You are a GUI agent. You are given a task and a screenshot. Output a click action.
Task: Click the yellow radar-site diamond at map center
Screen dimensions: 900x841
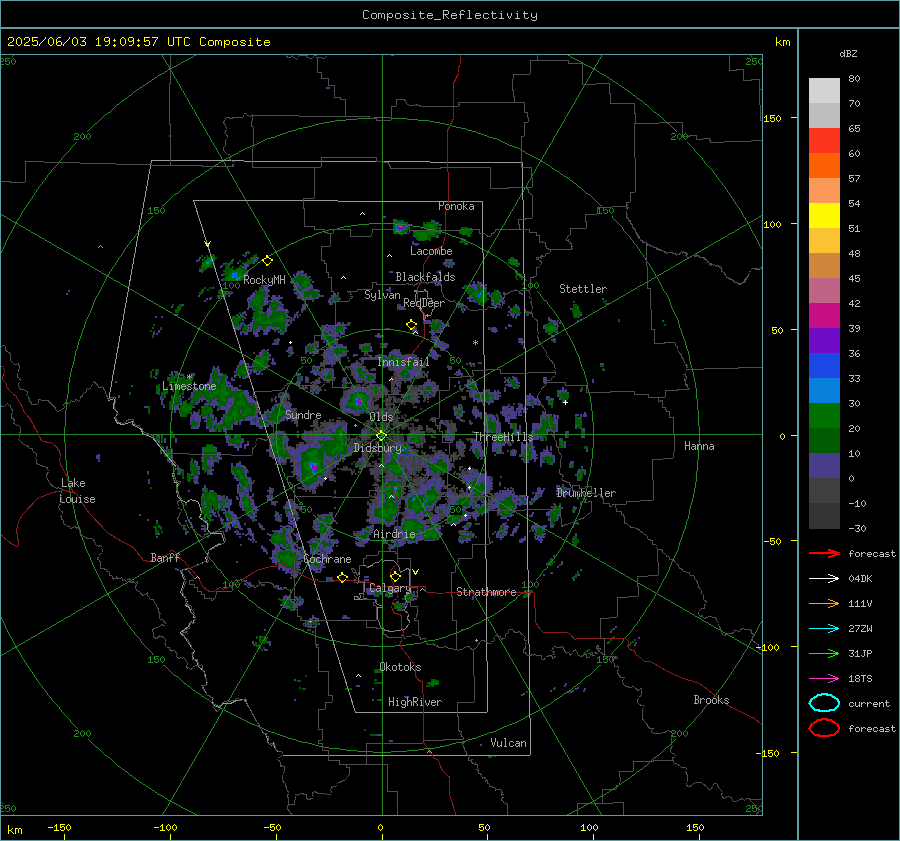[x=381, y=436]
